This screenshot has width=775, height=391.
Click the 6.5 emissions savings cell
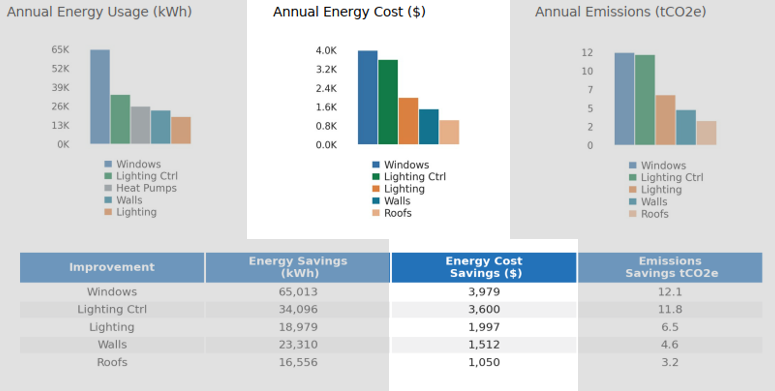click(x=670, y=327)
